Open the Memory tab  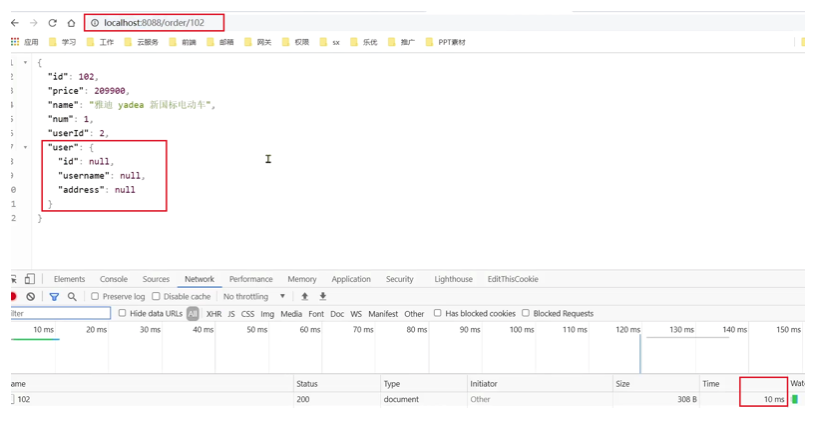302,279
